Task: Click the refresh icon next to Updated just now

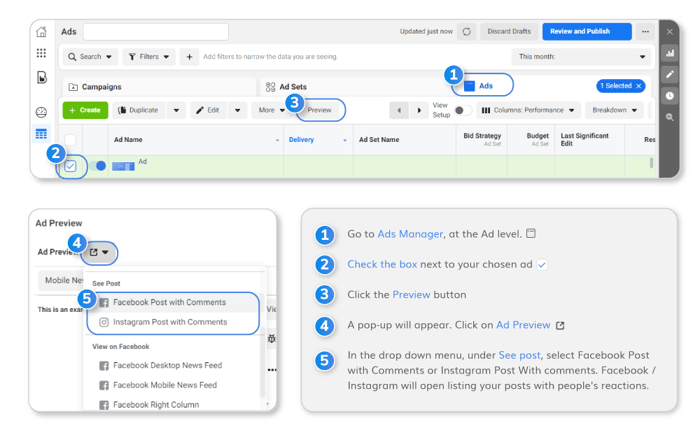Action: coord(467,32)
